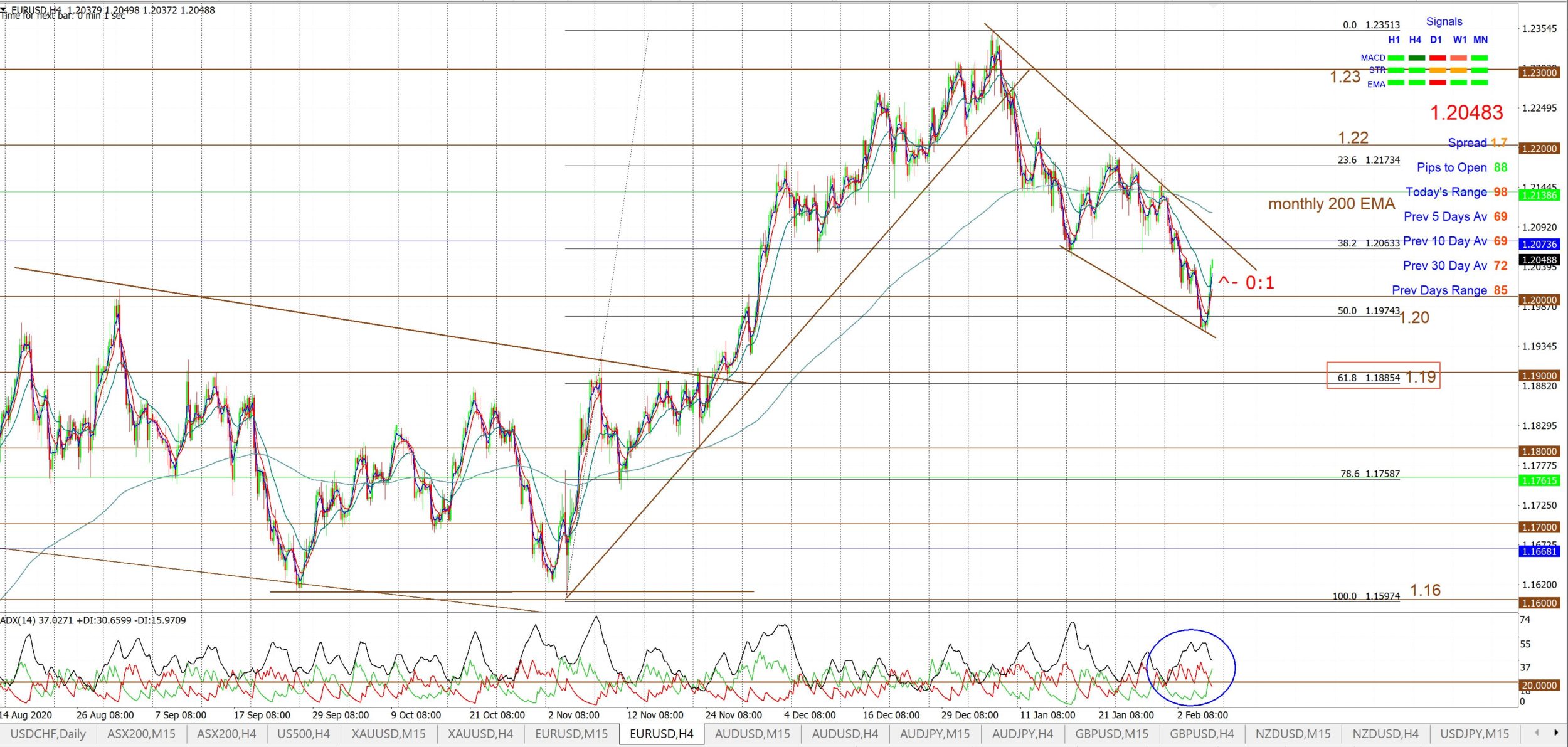Image resolution: width=1568 pixels, height=747 pixels.
Task: Select the 1.18000 price level label
Action: coord(1539,452)
